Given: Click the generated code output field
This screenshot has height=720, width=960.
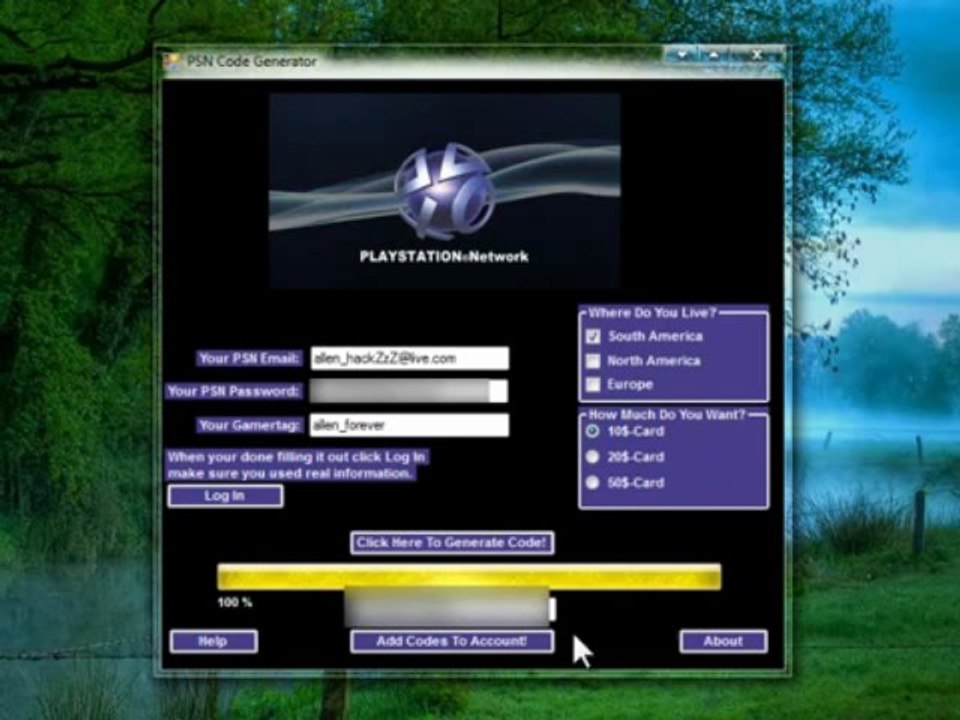Looking at the screenshot, I should coord(450,607).
